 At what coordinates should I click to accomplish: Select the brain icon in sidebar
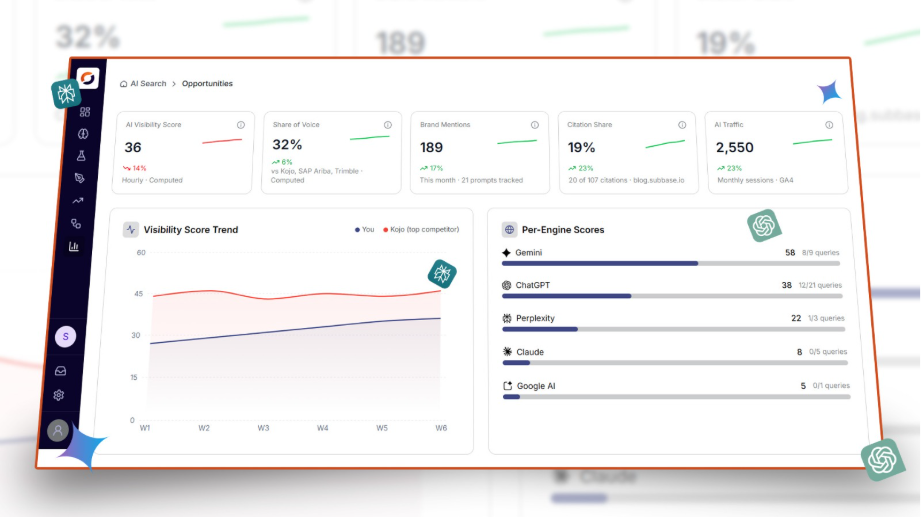(83, 134)
